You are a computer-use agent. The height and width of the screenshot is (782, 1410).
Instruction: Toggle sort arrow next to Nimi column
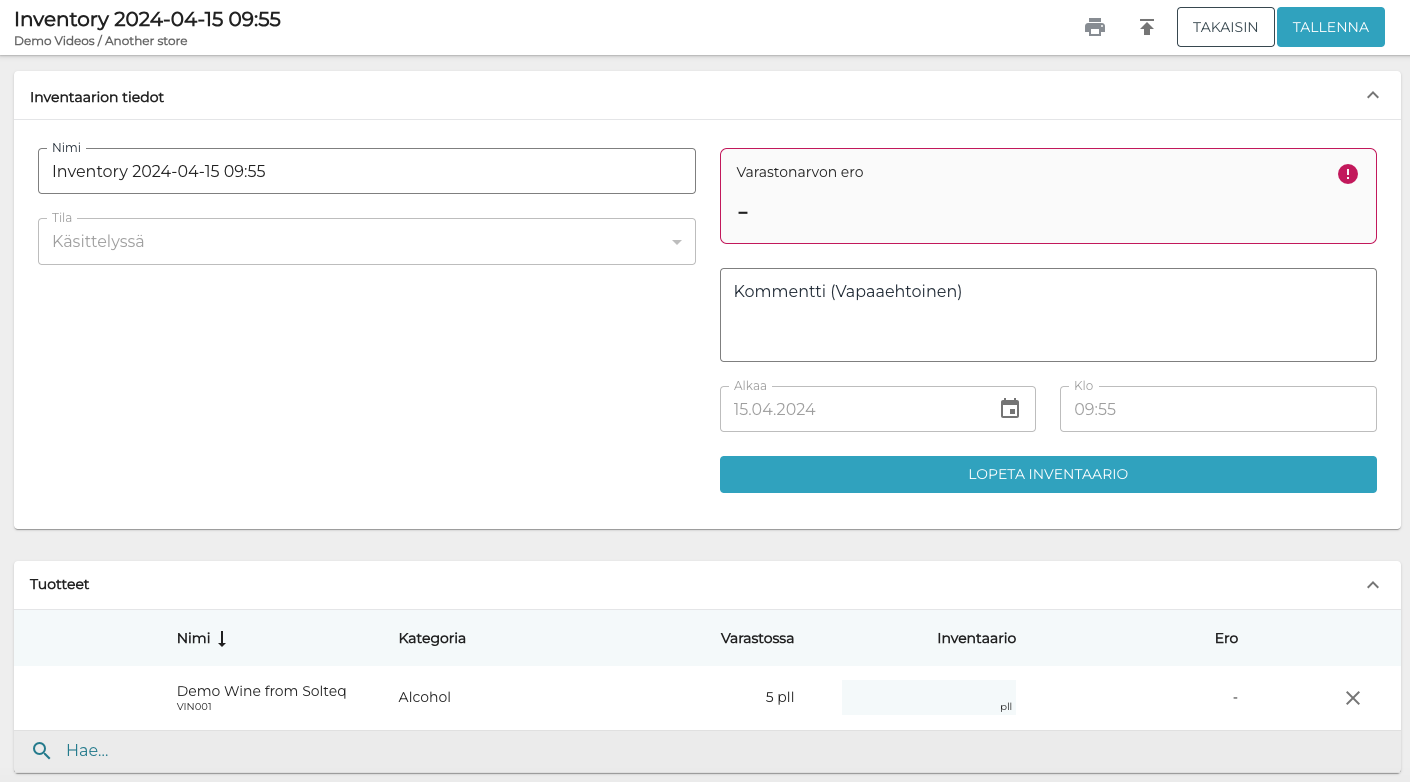click(x=222, y=638)
